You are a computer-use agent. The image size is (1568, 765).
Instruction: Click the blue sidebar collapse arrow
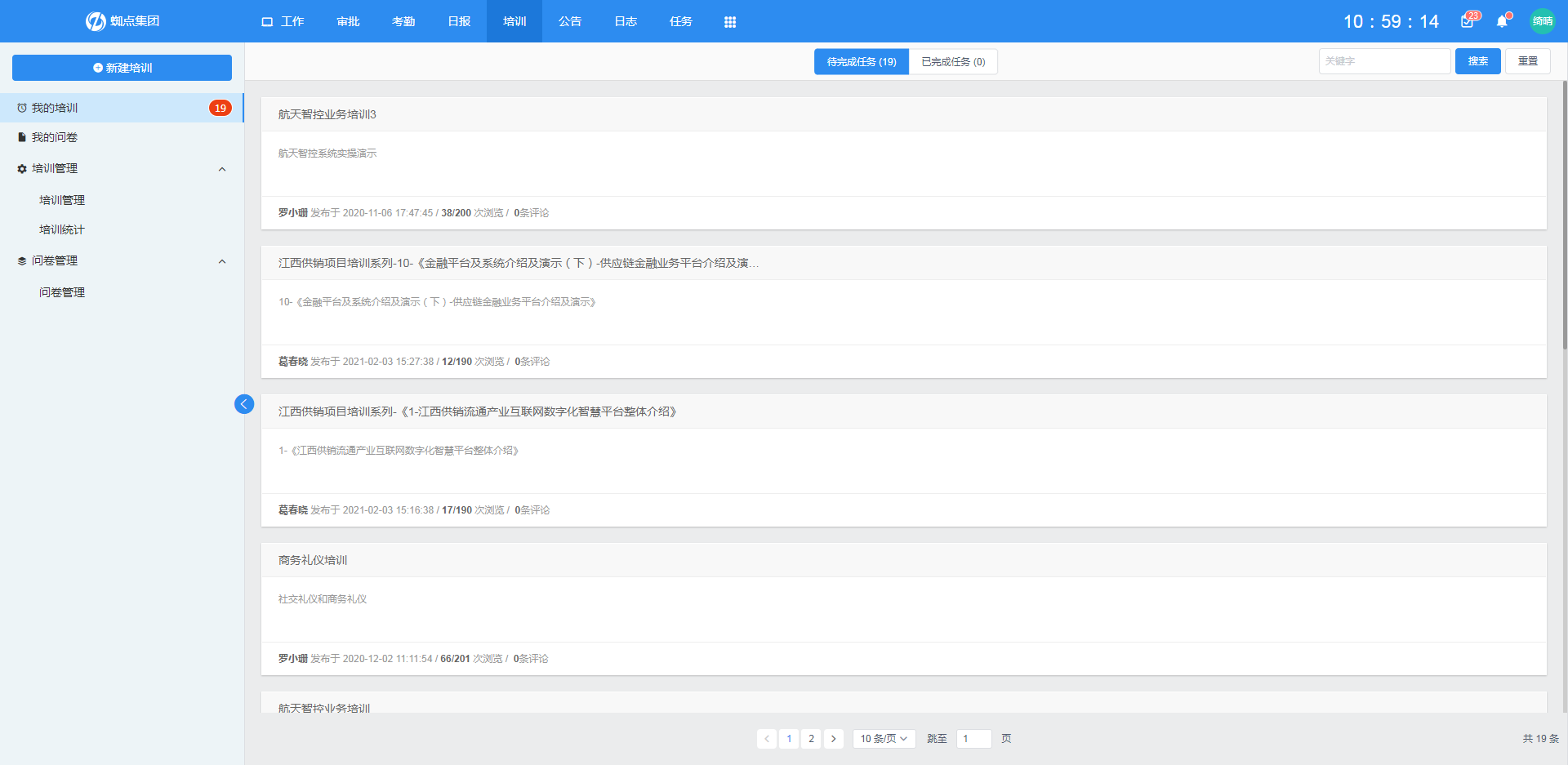point(243,404)
